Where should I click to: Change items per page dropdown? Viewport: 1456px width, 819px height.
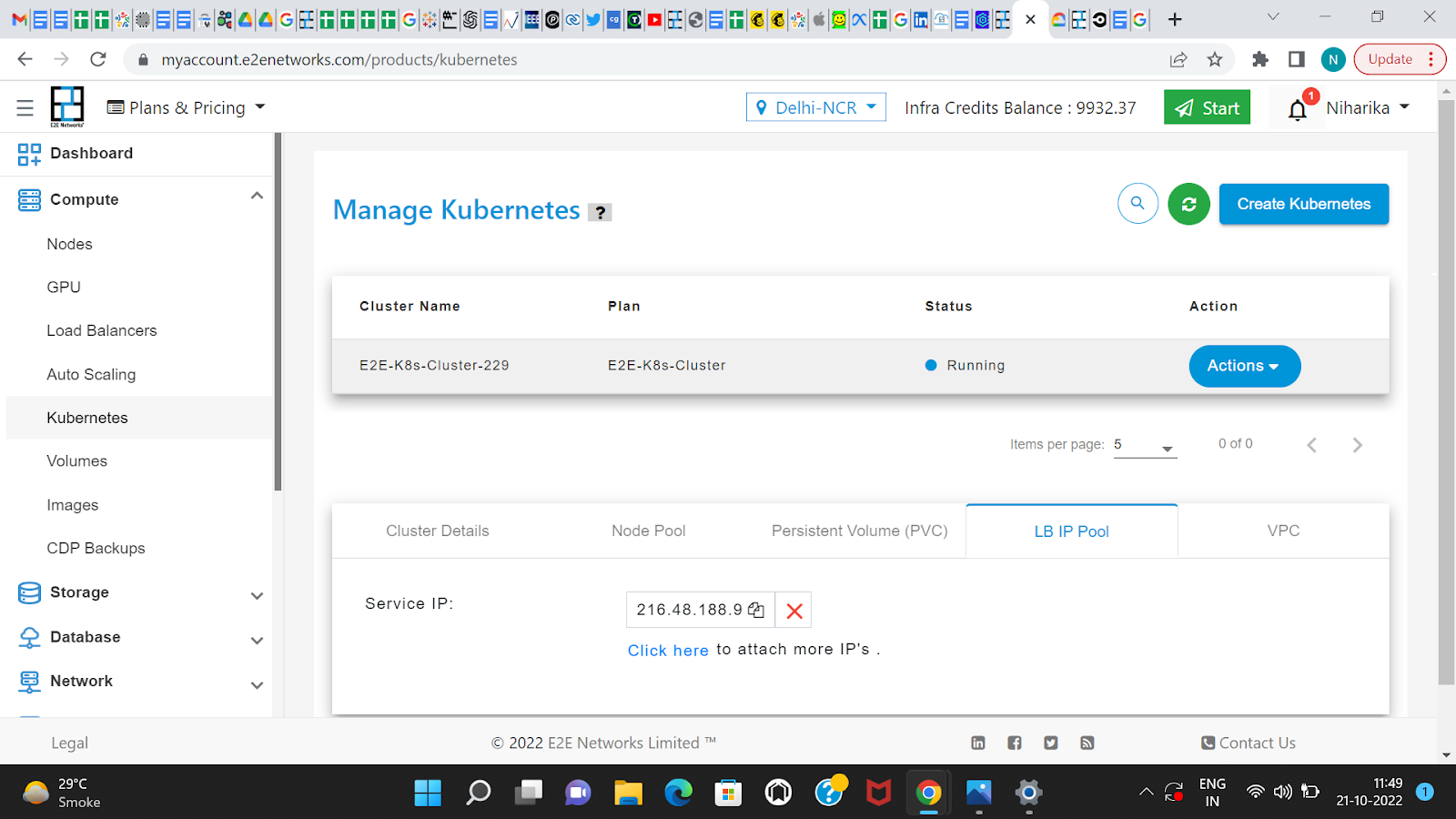(x=1145, y=445)
